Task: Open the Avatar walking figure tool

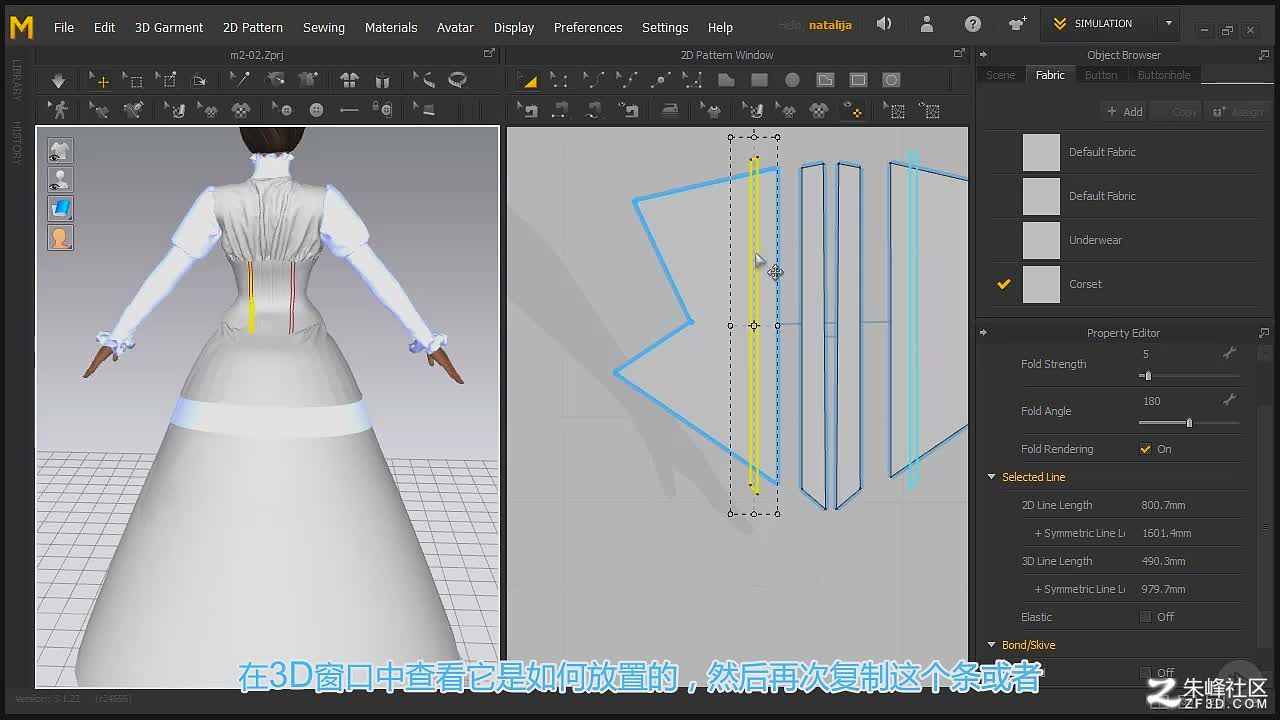Action: (59, 110)
